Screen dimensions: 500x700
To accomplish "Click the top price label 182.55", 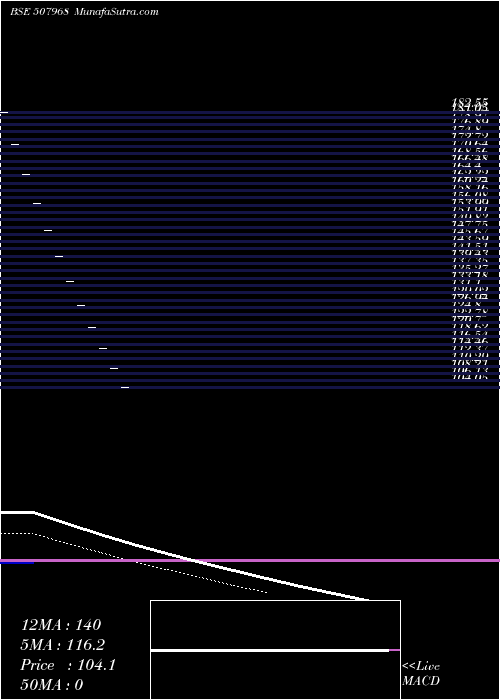I will (470, 102).
